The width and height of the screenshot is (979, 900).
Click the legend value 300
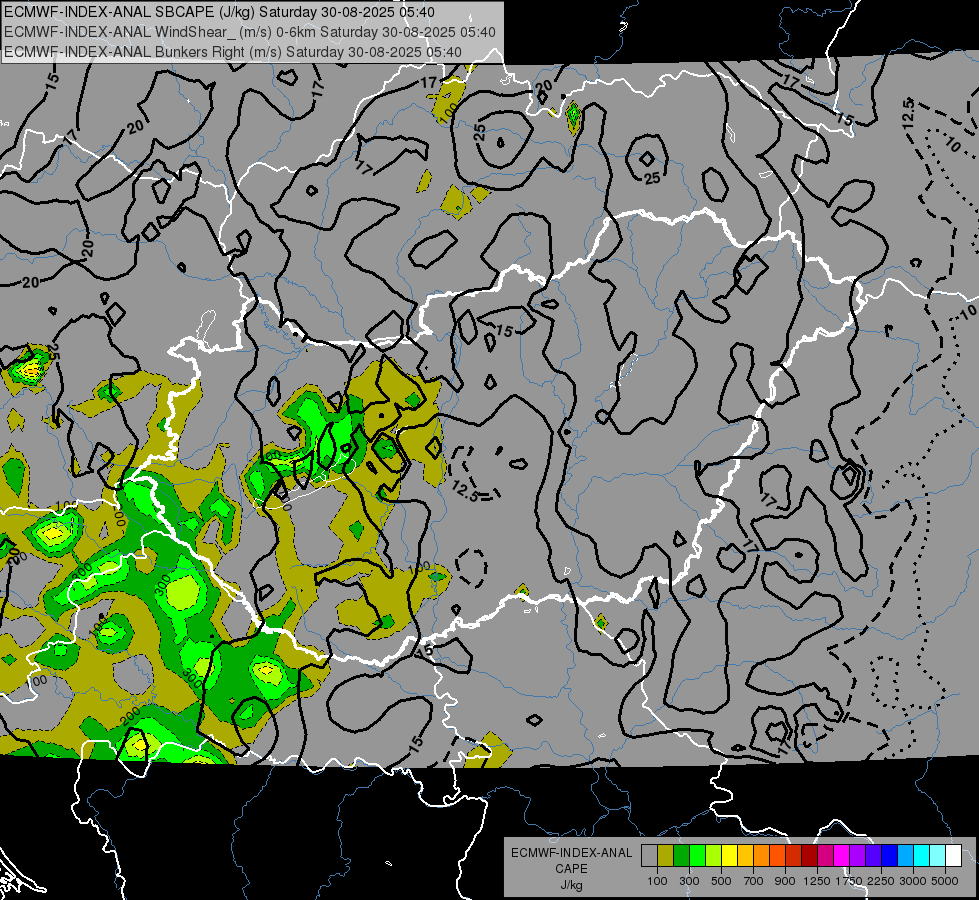[x=689, y=881]
